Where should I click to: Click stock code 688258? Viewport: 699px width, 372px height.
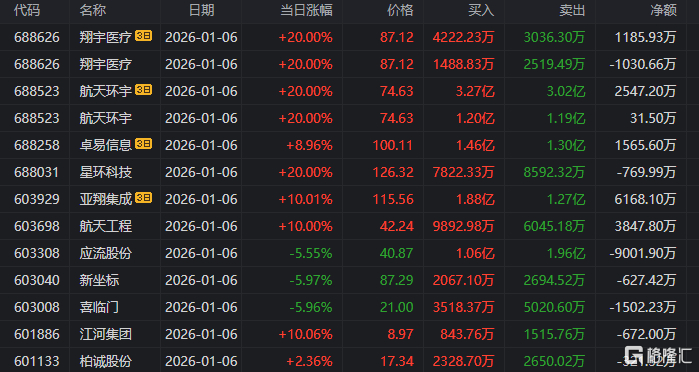tap(37, 145)
